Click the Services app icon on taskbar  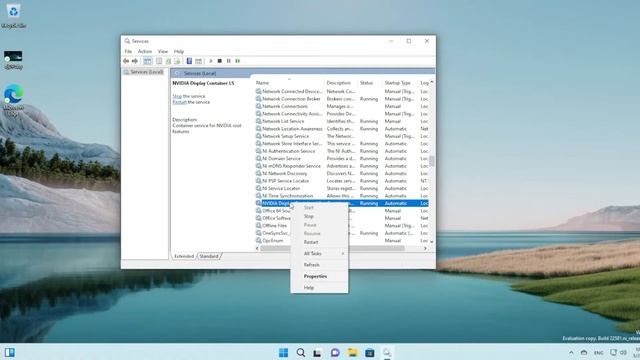click(x=387, y=353)
